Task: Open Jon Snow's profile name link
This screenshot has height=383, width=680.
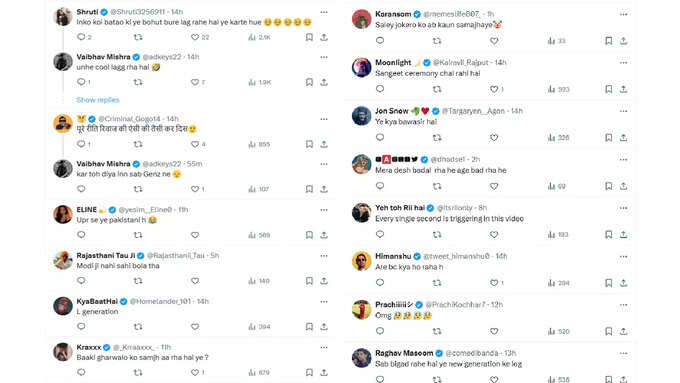Action: pyautogui.click(x=392, y=111)
